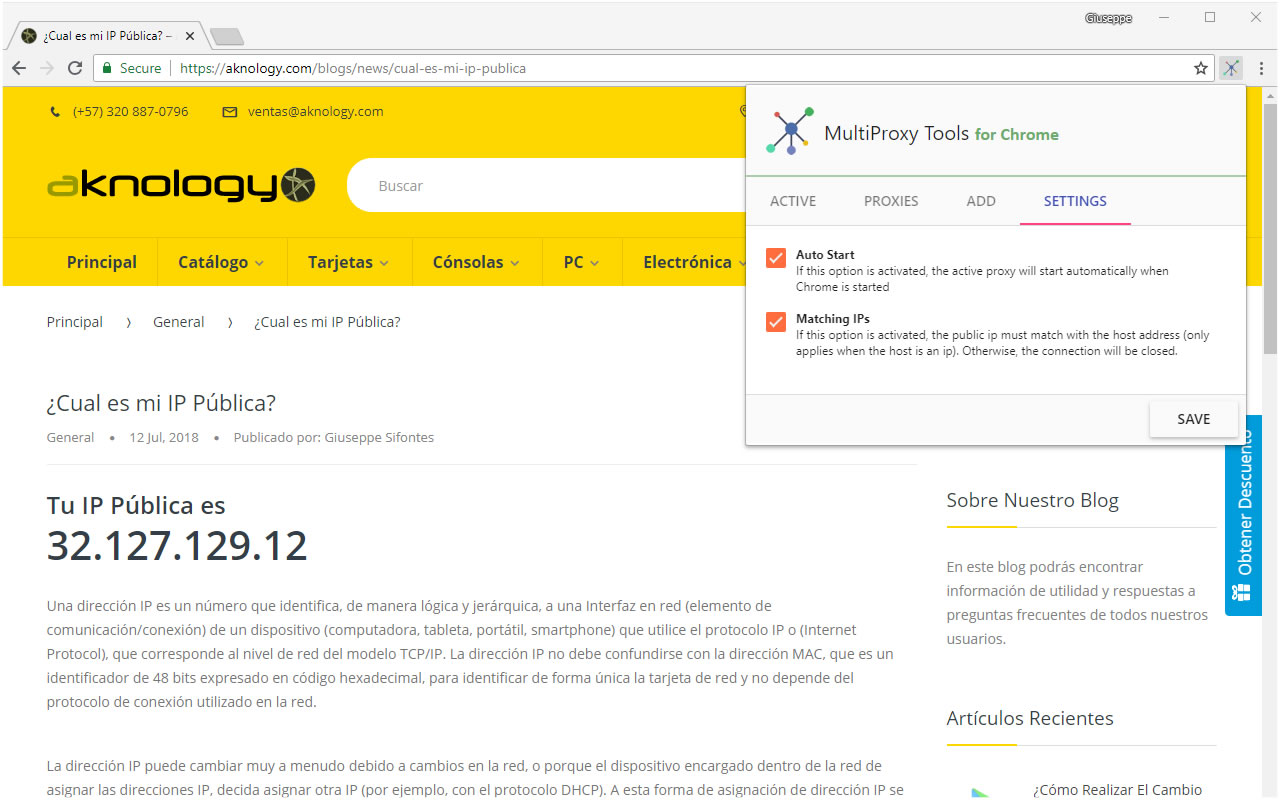Click the ¿Cual es mi IP Pública? breadcrumb text
The width and height of the screenshot is (1280, 800).
327,322
